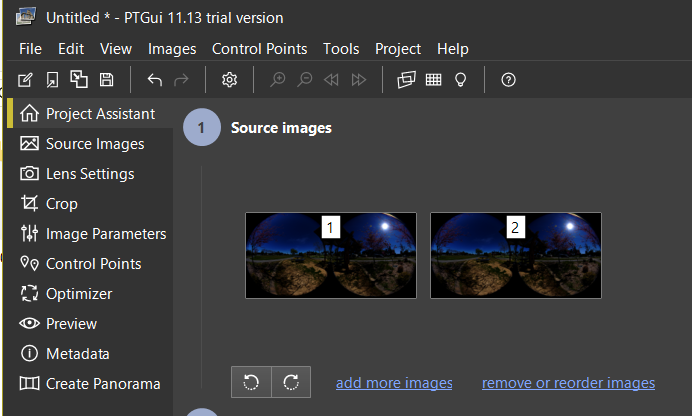Viewport: 692px width, 416px height.
Task: Click the 'Source images' step heading
Action: (x=281, y=128)
